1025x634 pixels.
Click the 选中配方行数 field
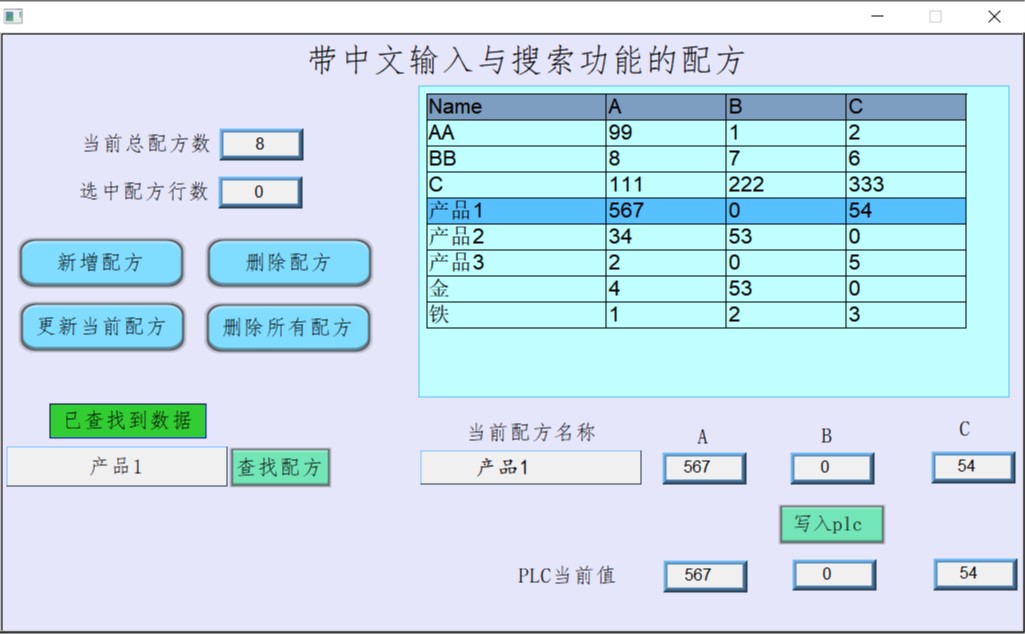point(260,192)
